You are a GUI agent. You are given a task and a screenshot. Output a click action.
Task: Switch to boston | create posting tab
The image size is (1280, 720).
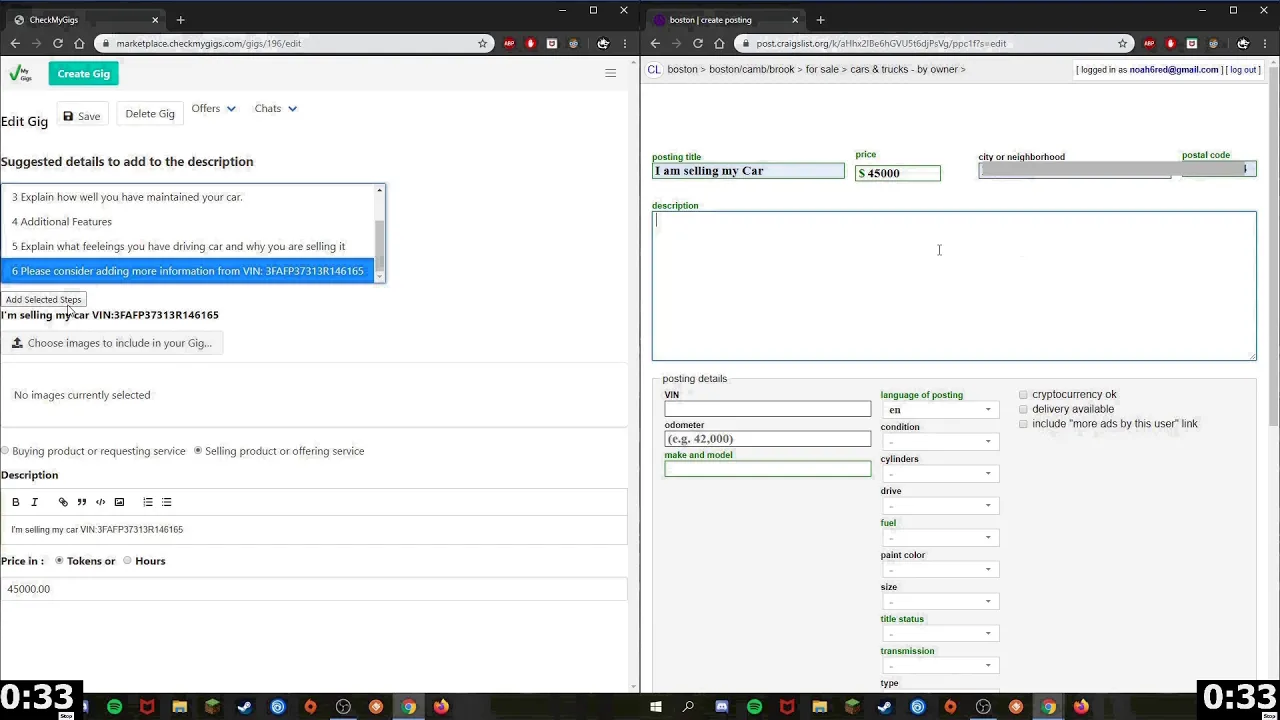point(725,20)
